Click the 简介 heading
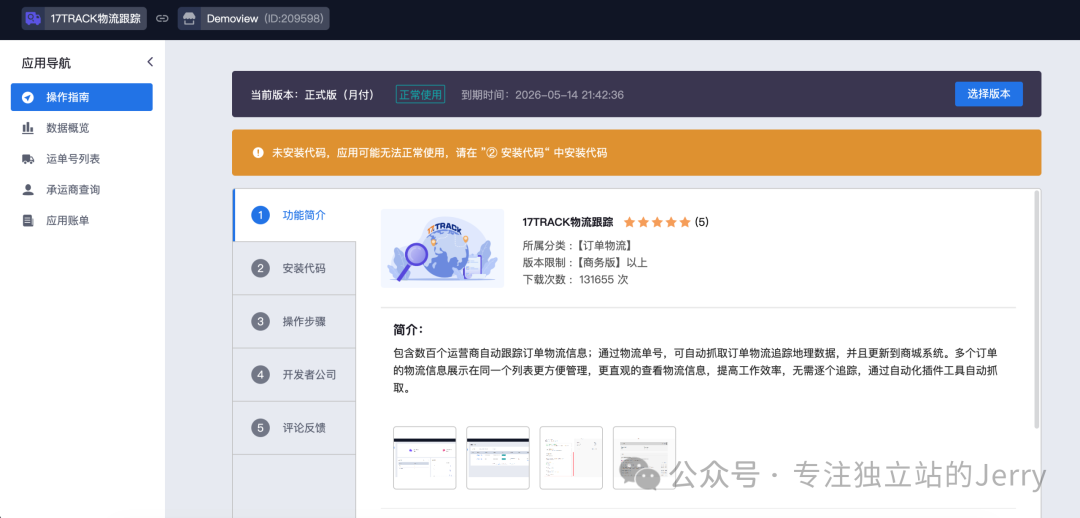The width and height of the screenshot is (1080, 518). click(x=408, y=329)
